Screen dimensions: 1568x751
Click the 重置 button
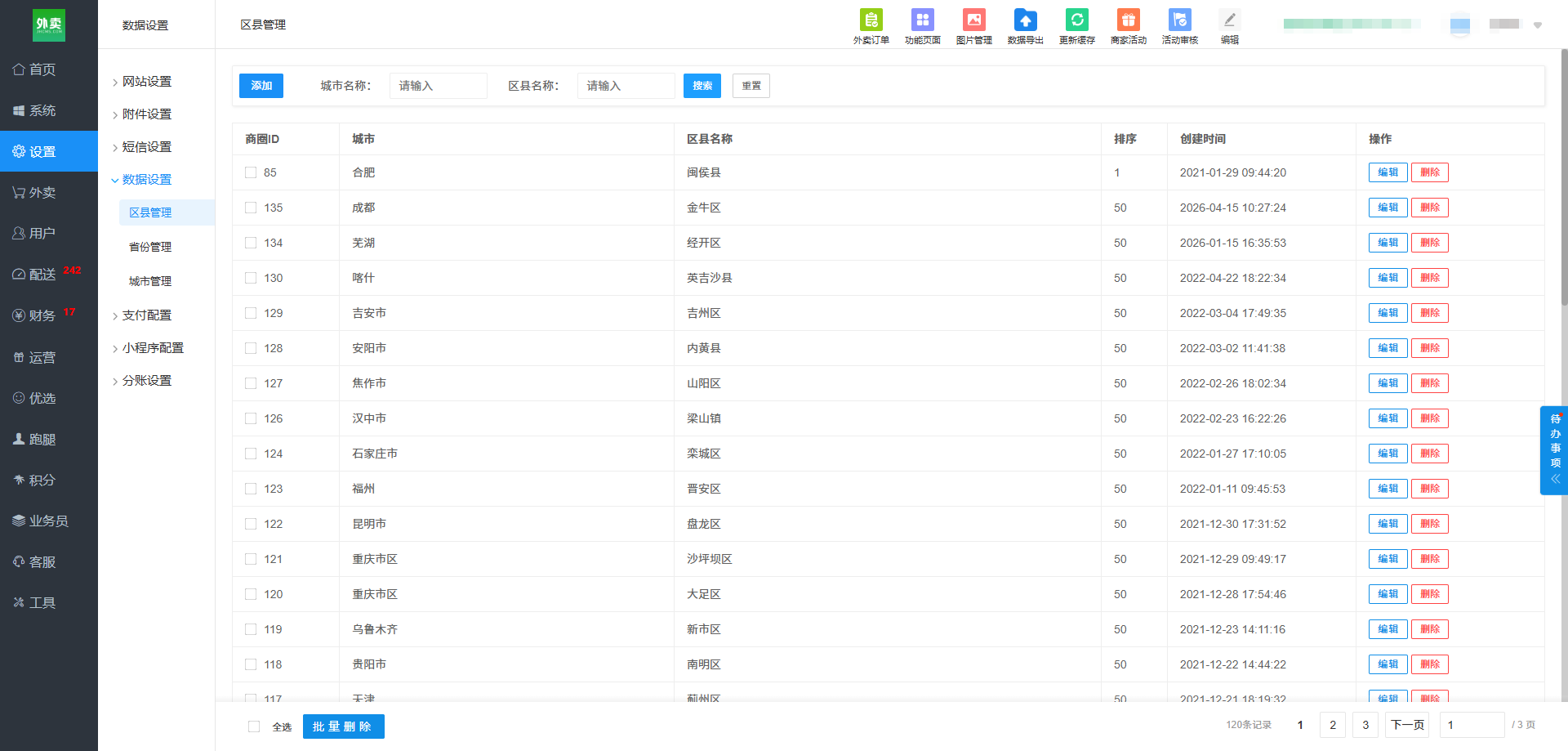click(x=751, y=86)
